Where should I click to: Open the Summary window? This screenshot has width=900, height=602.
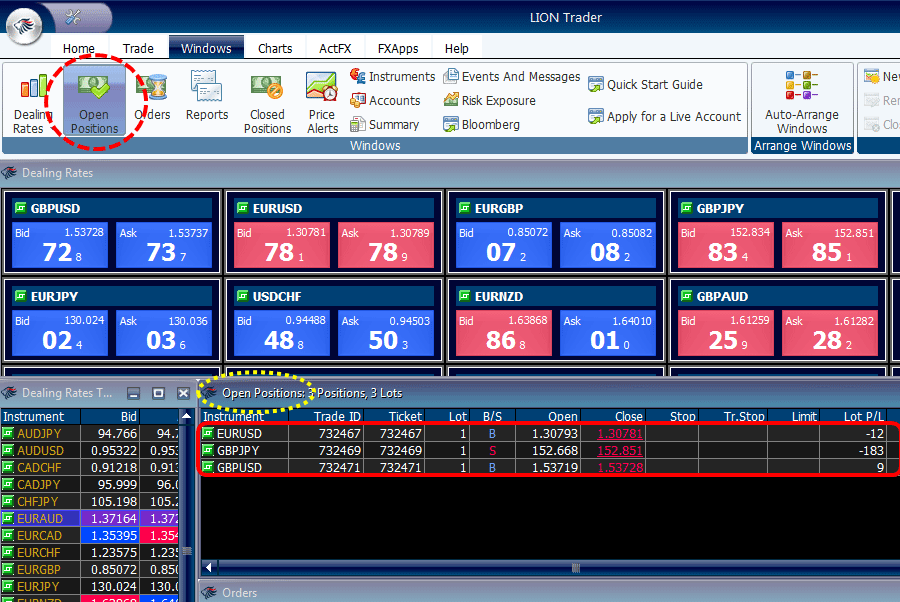(385, 125)
